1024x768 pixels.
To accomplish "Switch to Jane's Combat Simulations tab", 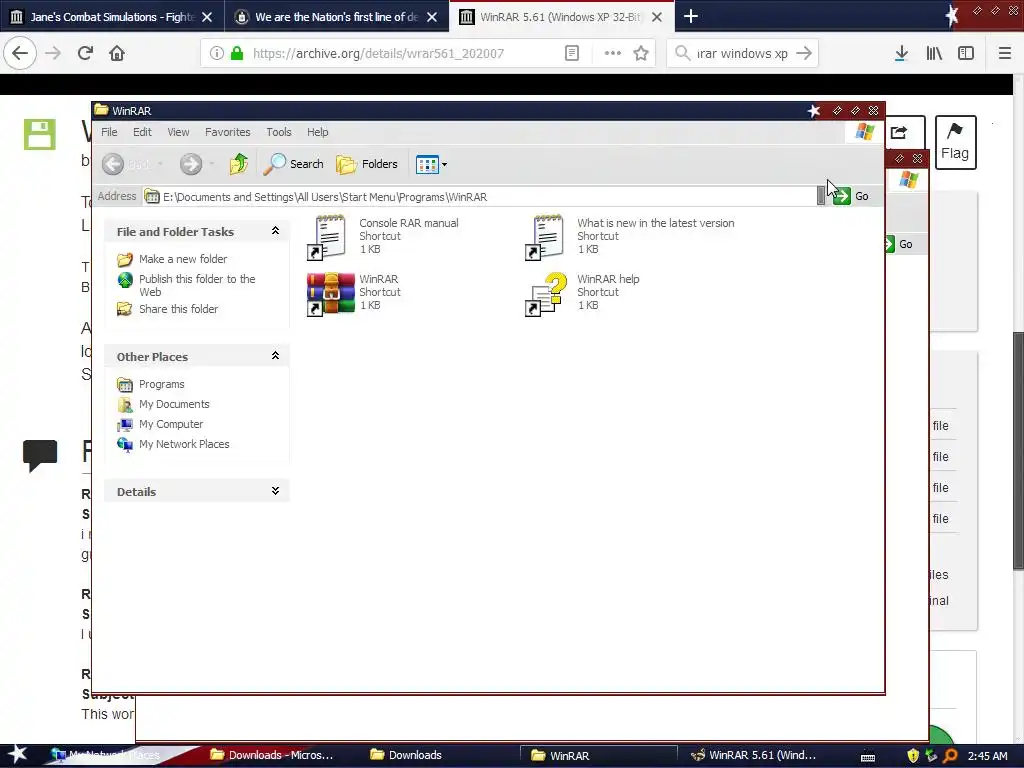I will coord(112,17).
